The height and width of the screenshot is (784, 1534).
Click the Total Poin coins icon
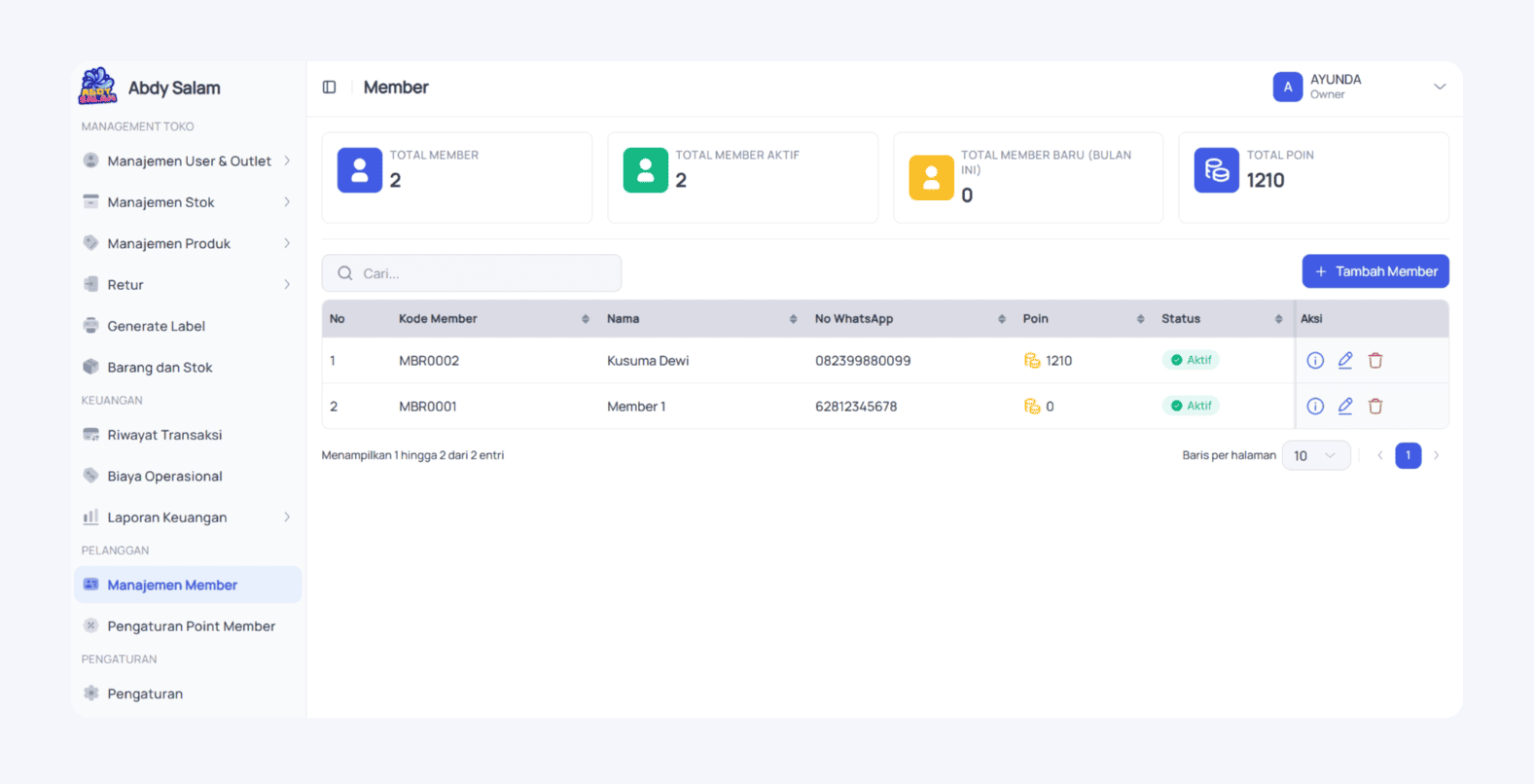click(x=1217, y=170)
